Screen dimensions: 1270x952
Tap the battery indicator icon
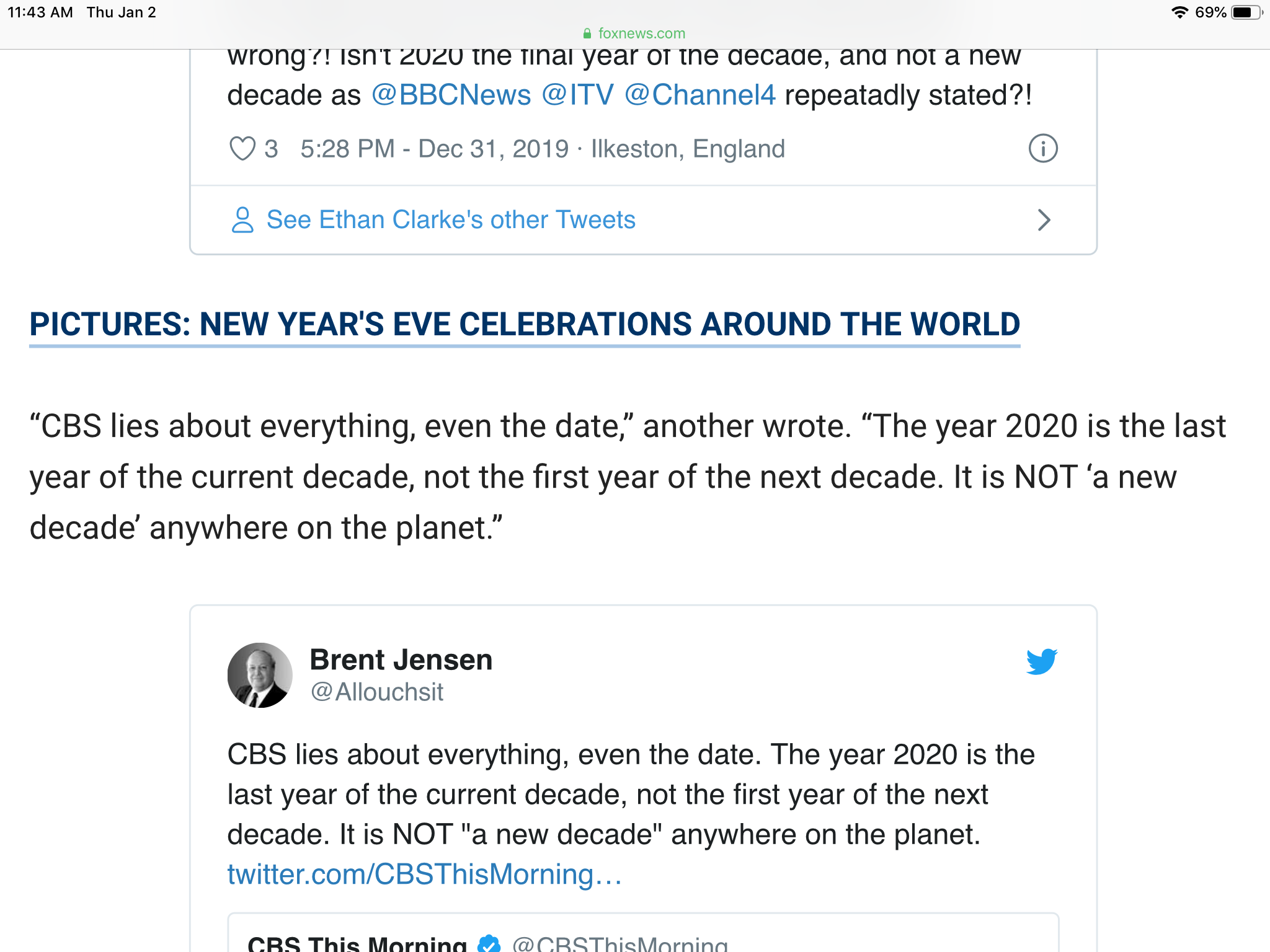1246,12
